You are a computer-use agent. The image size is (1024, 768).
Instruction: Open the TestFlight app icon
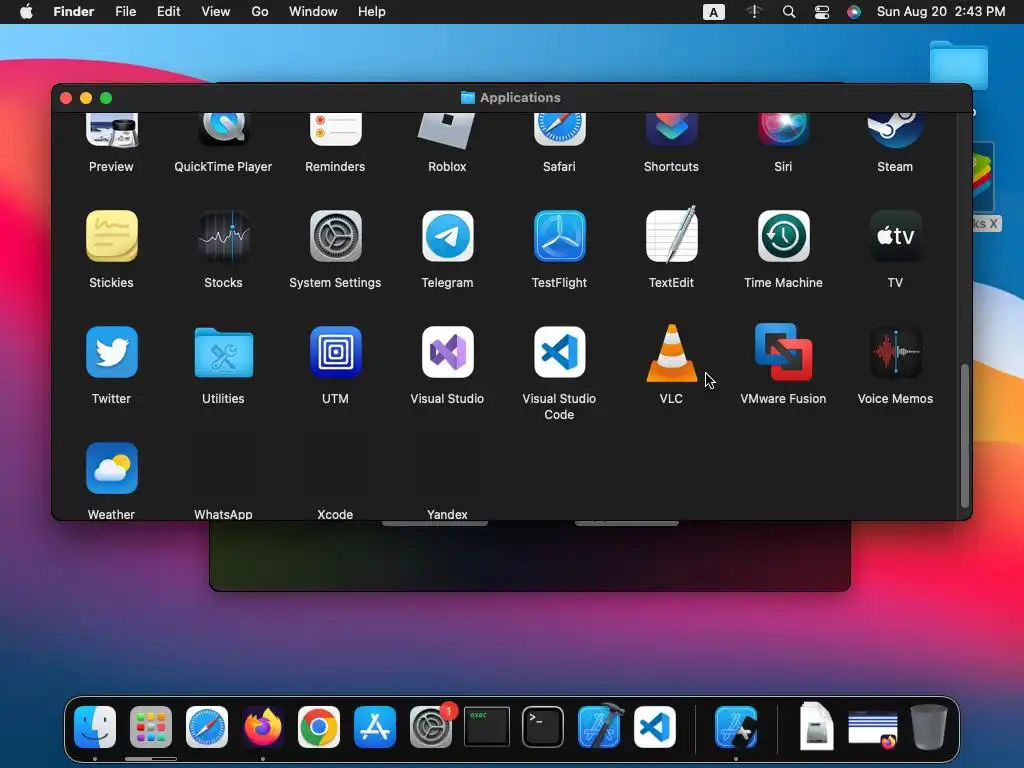(x=560, y=236)
